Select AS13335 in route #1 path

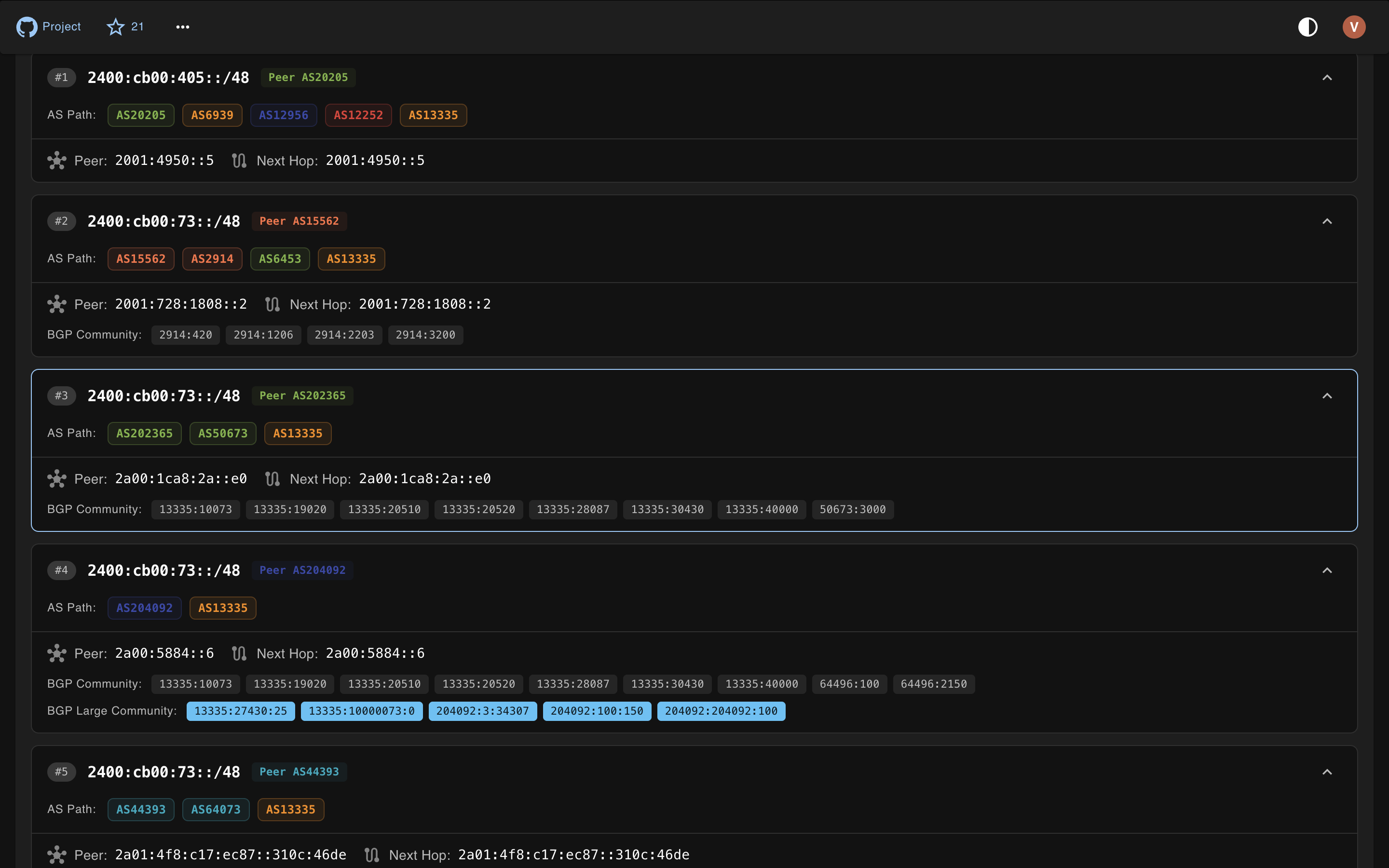(434, 115)
